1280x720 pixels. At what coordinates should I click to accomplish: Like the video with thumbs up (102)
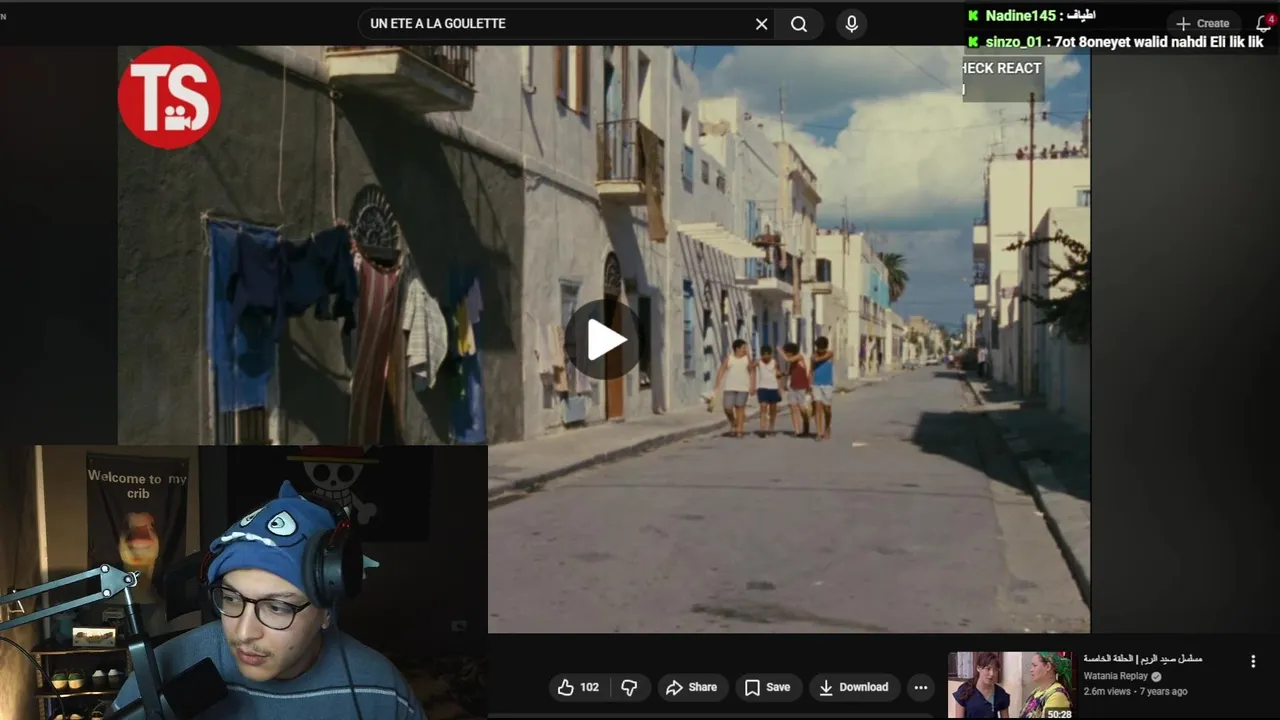[578, 687]
